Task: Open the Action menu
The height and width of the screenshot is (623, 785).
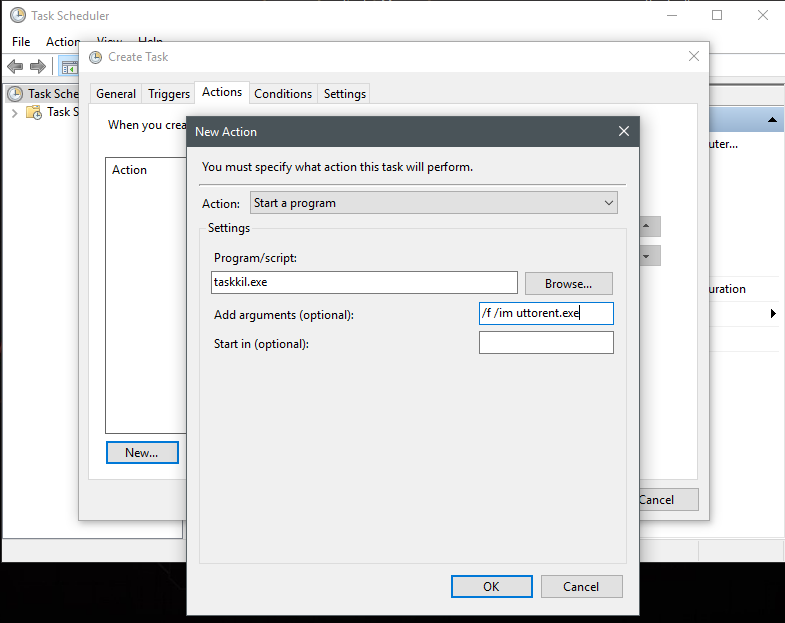Action: coord(63,42)
